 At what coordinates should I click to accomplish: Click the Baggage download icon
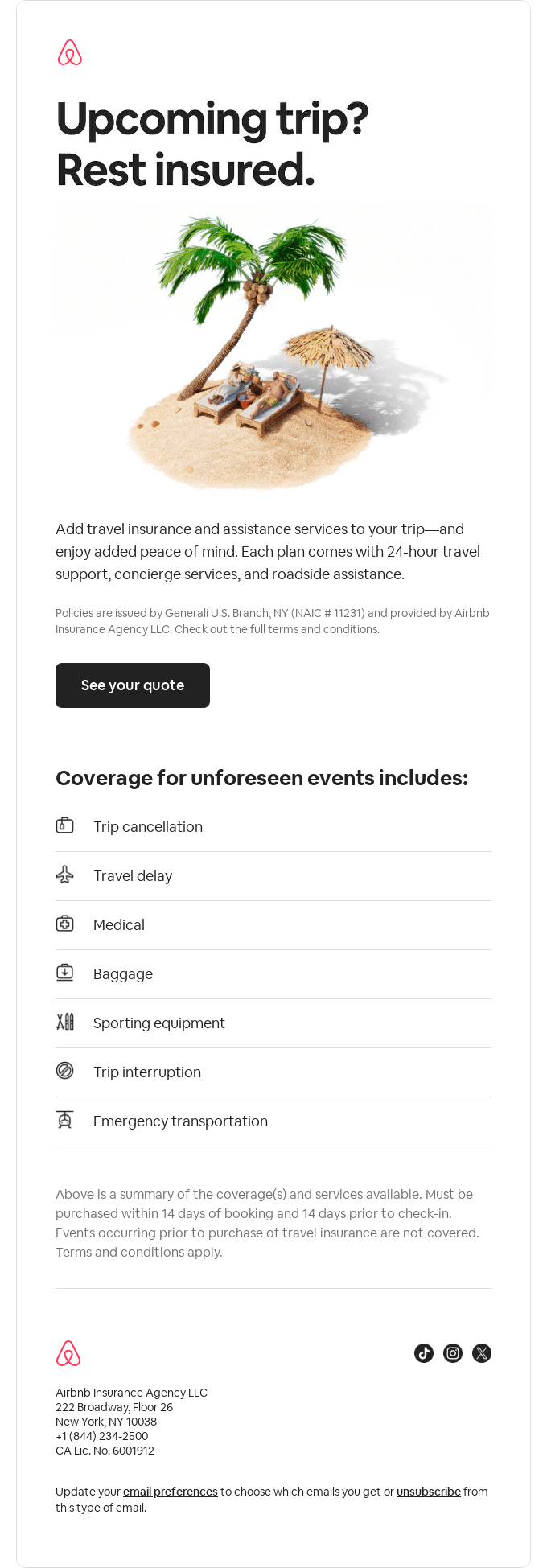click(65, 973)
